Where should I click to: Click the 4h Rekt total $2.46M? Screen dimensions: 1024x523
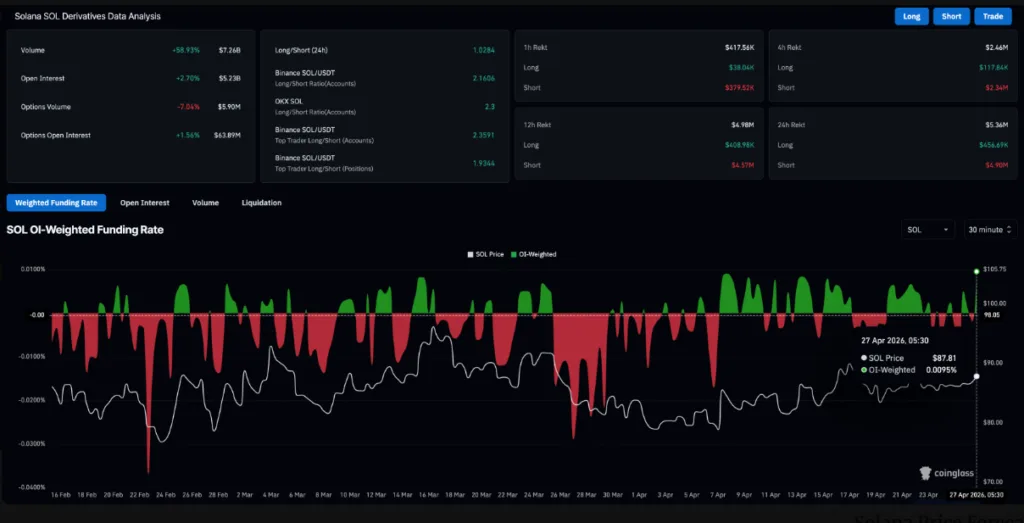(x=999, y=48)
